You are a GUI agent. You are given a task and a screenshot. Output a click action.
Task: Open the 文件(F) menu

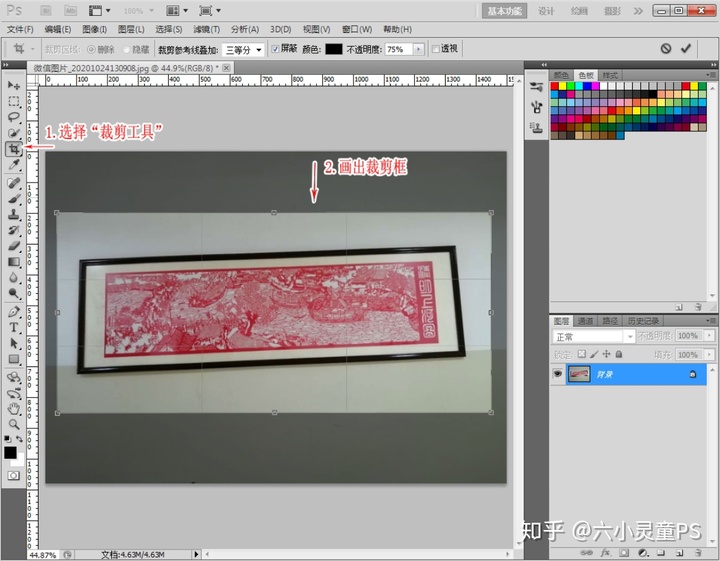click(x=20, y=29)
